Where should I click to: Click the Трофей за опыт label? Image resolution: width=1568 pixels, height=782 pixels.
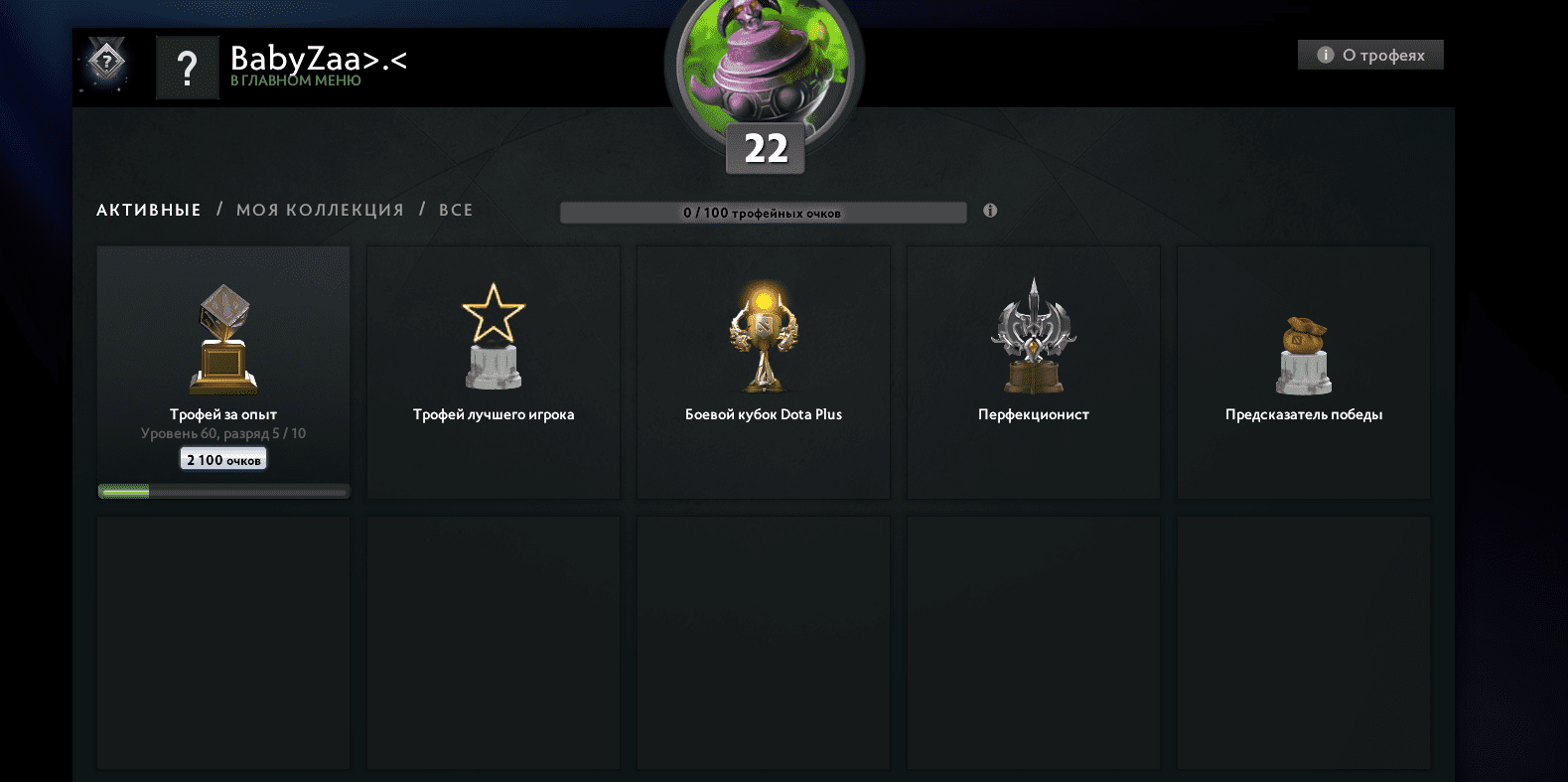(223, 414)
